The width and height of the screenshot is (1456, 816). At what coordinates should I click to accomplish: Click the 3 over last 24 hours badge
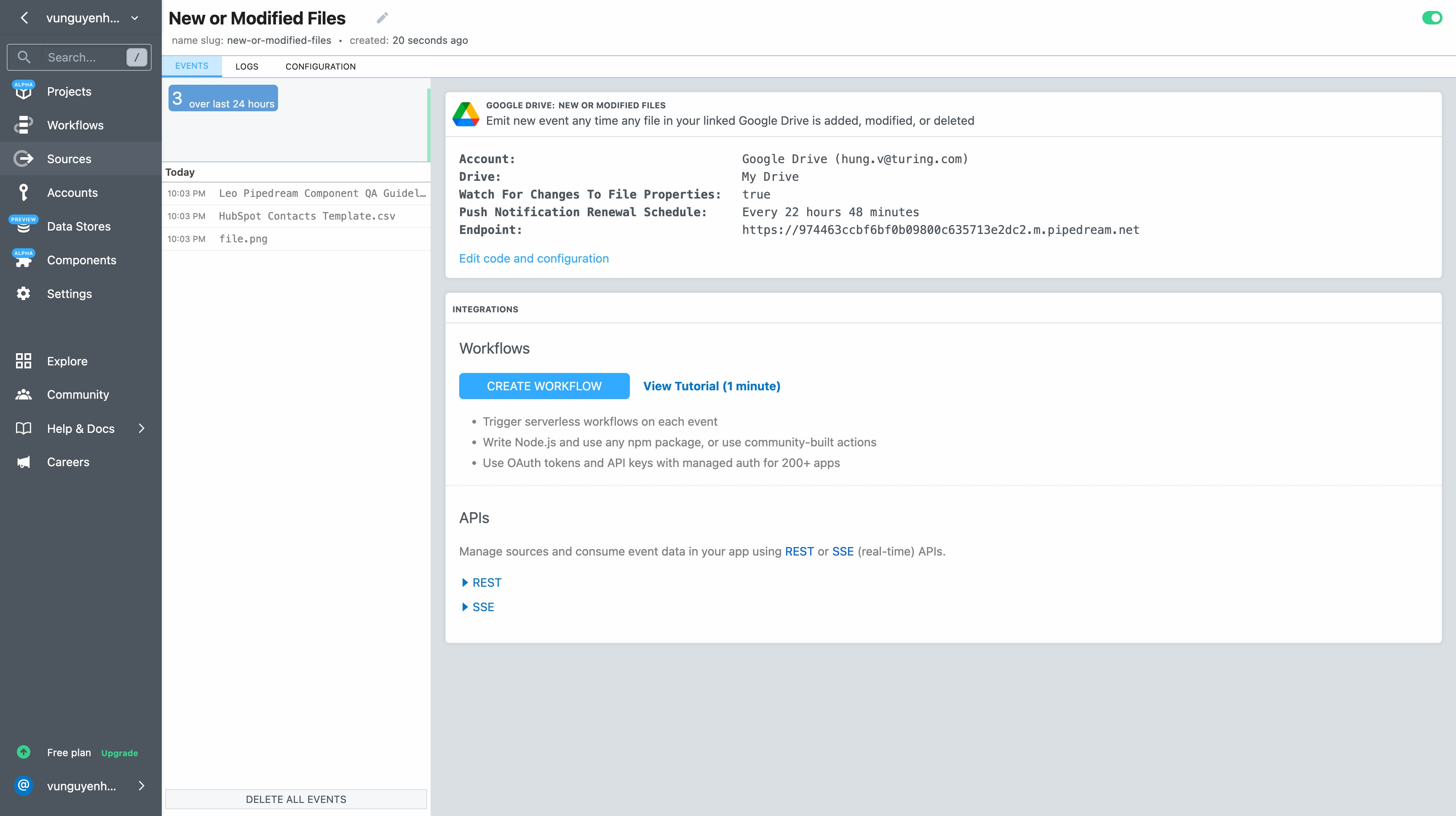[223, 98]
